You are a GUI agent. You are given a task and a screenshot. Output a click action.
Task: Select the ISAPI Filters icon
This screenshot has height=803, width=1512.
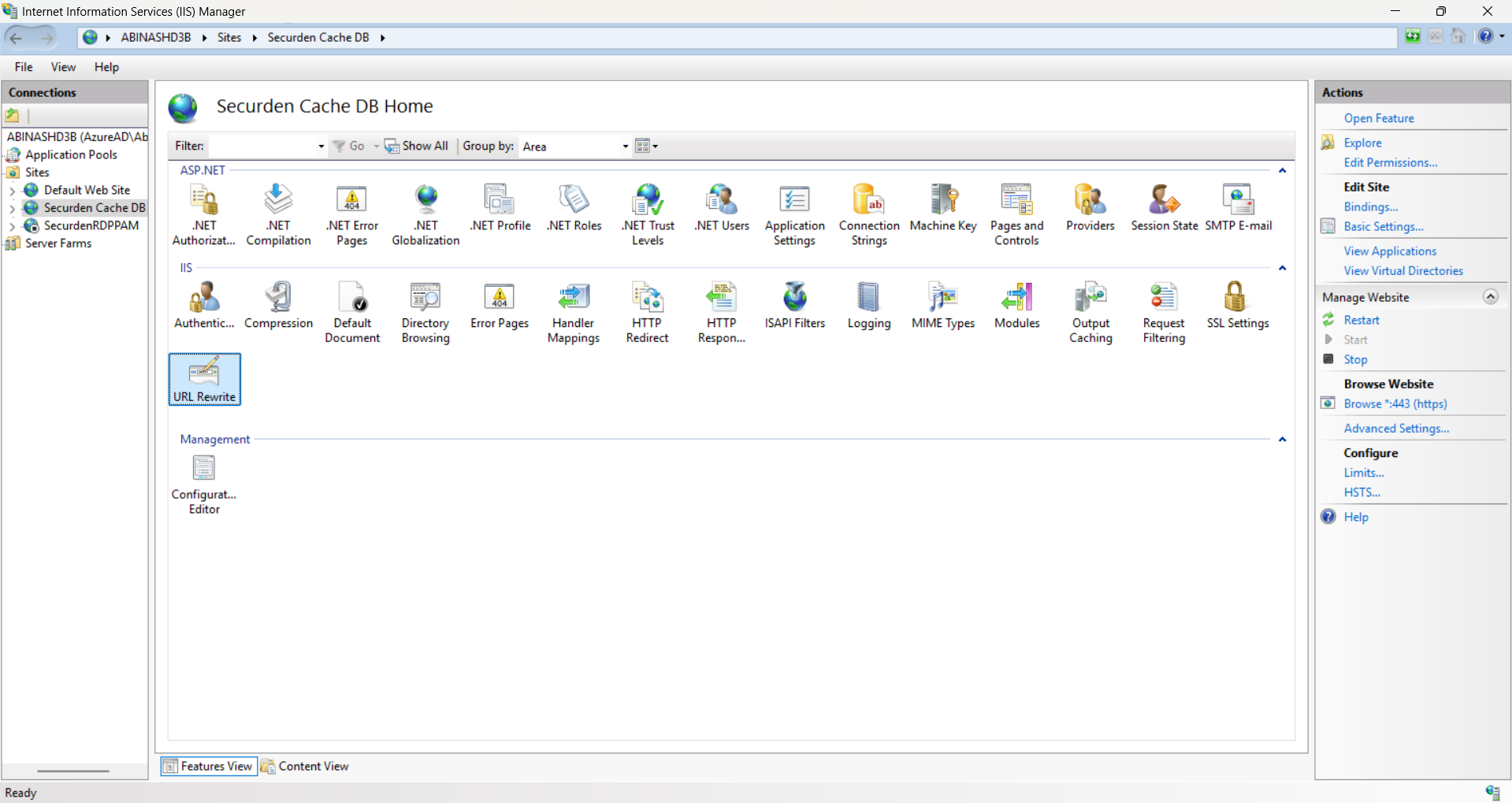[x=795, y=306]
